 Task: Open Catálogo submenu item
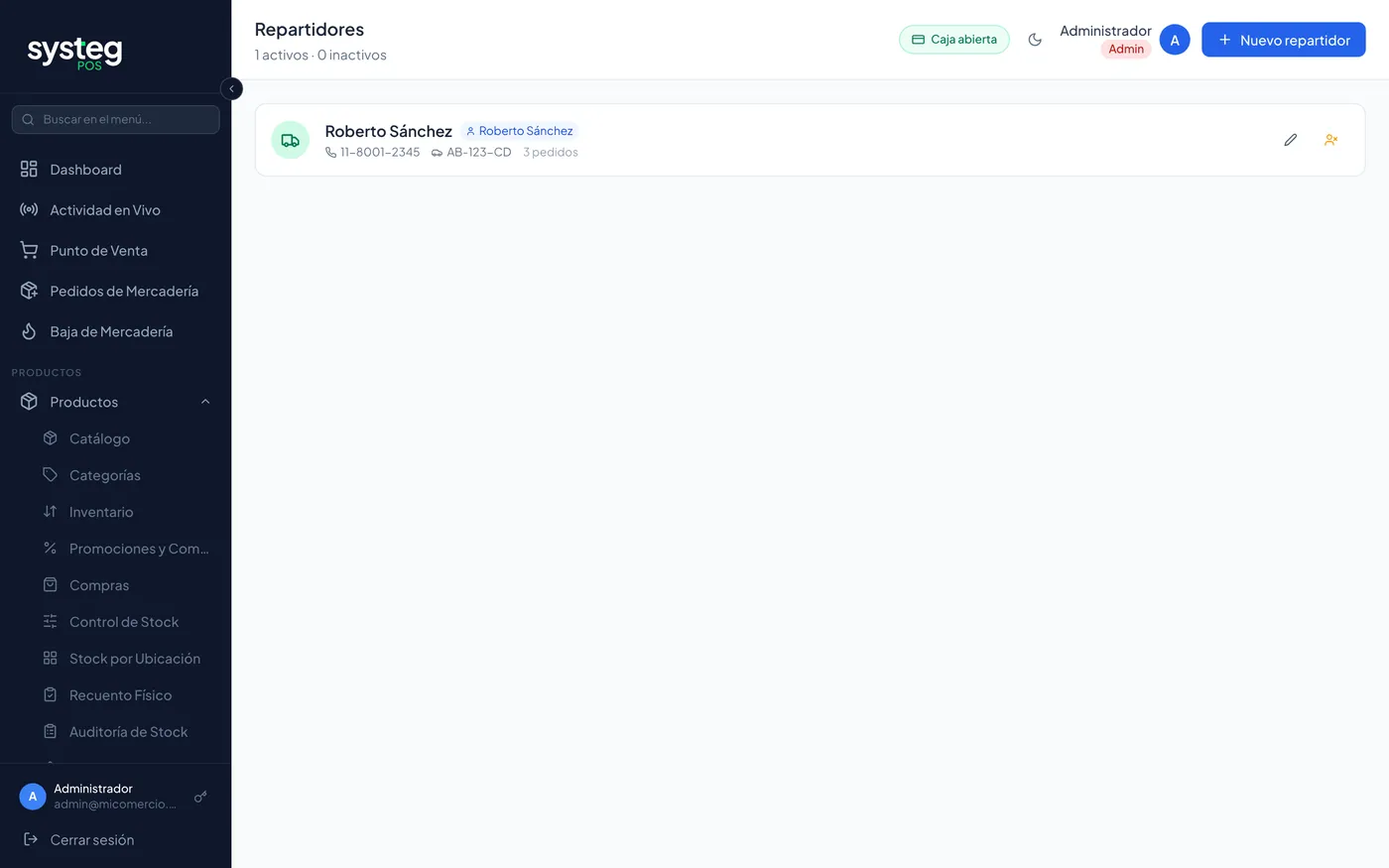(126, 438)
